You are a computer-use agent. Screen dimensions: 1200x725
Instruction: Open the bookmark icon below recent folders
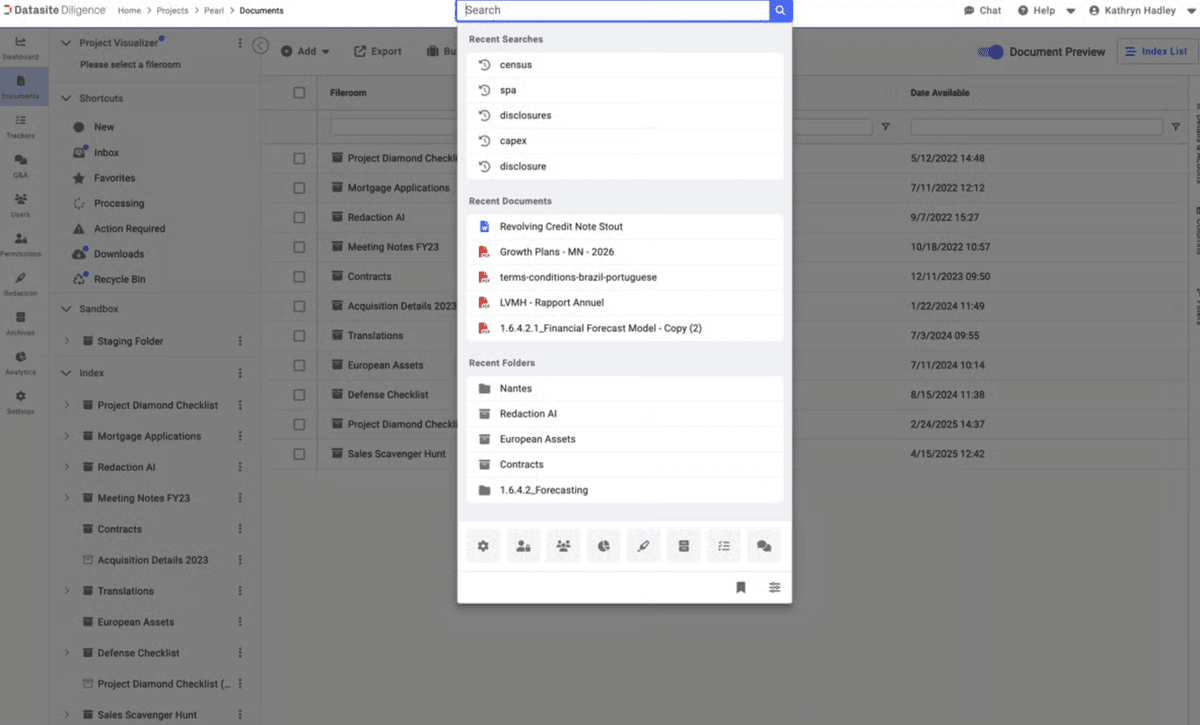pos(741,587)
